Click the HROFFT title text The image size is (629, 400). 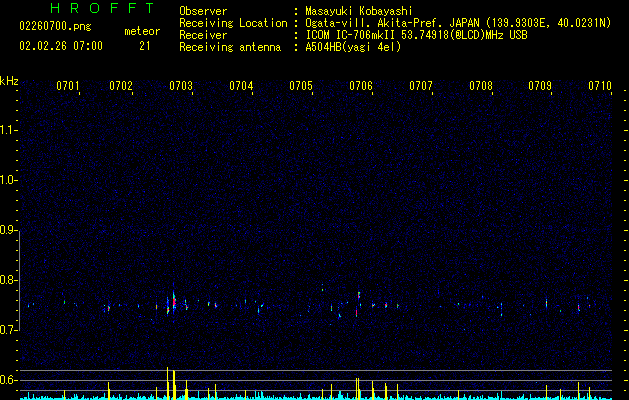tap(102, 8)
